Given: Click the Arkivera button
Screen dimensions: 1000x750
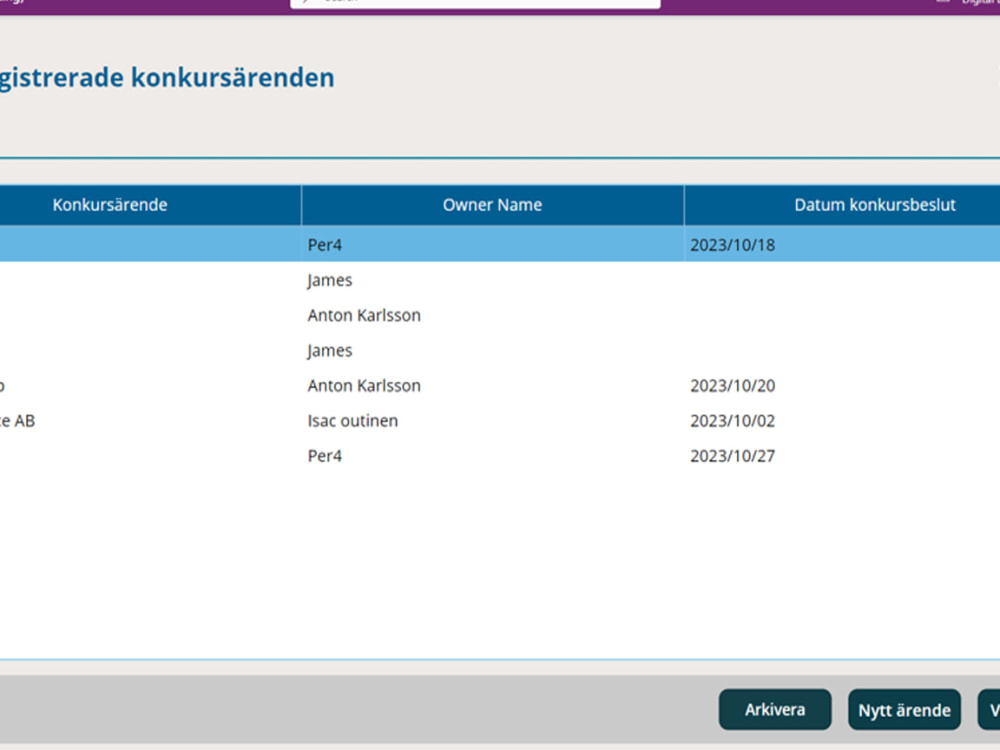Looking at the screenshot, I should [x=775, y=709].
